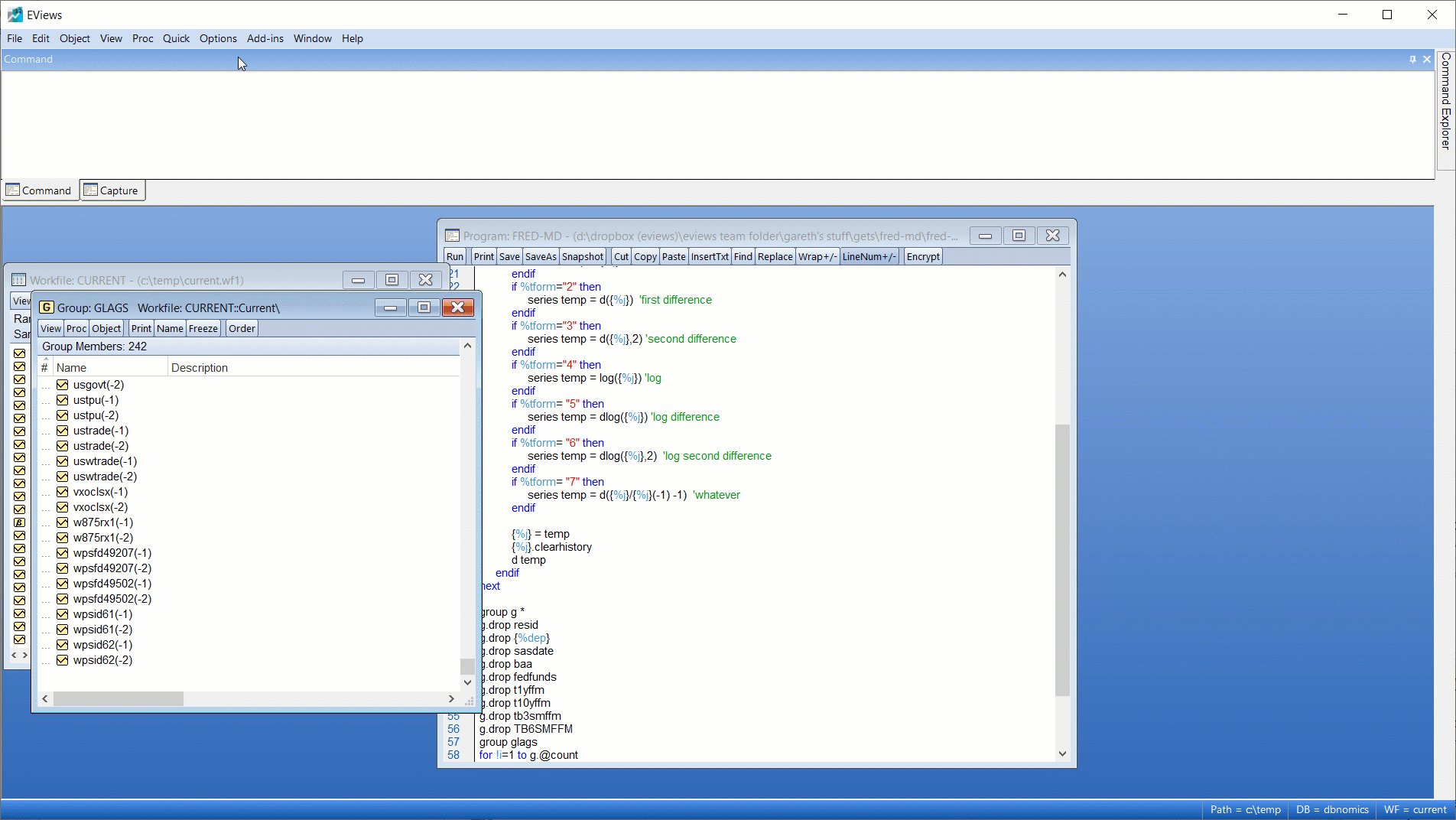Screen dimensions: 1456x820
Task: Click the Program window title icon
Action: [x=452, y=236]
